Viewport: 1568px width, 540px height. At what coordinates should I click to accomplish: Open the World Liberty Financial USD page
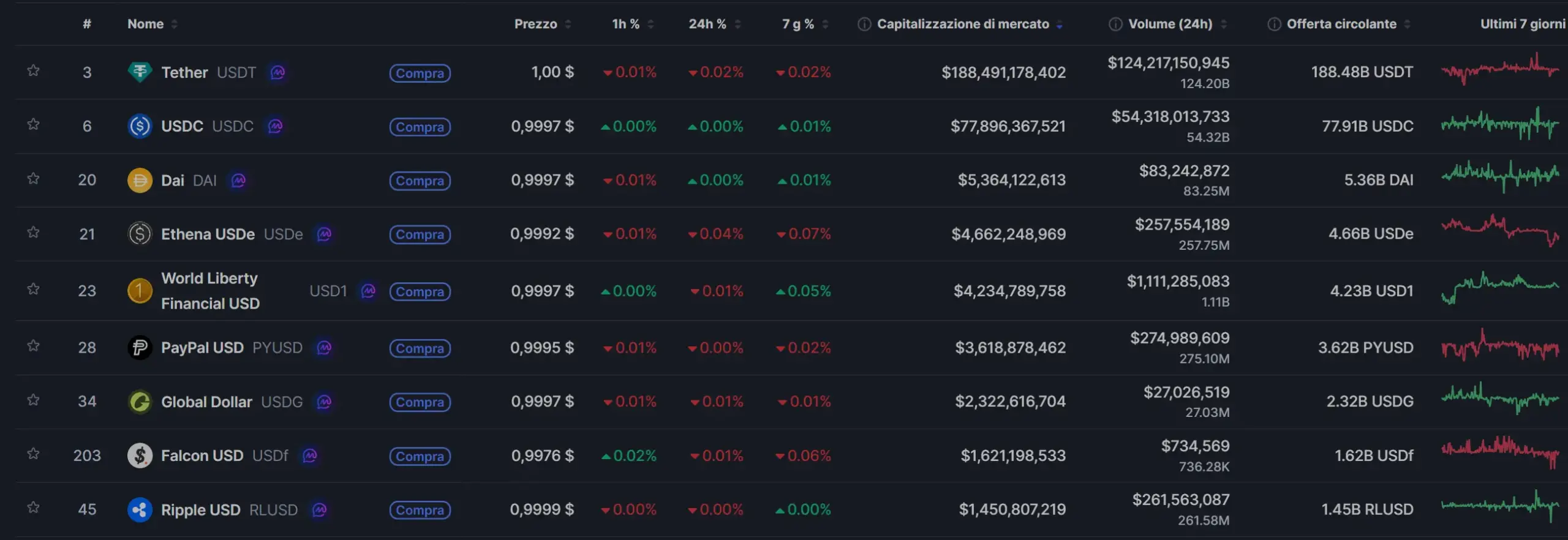click(x=209, y=291)
